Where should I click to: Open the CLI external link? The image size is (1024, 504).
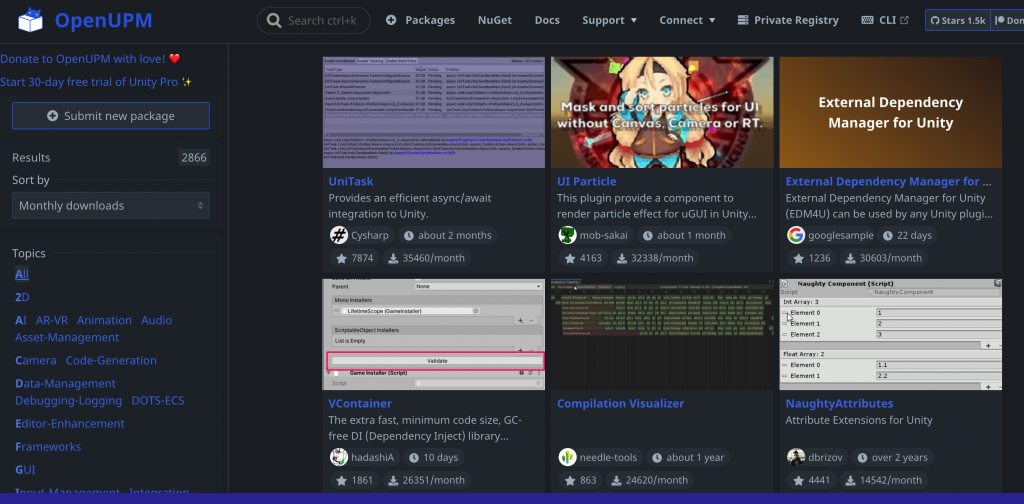[885, 20]
